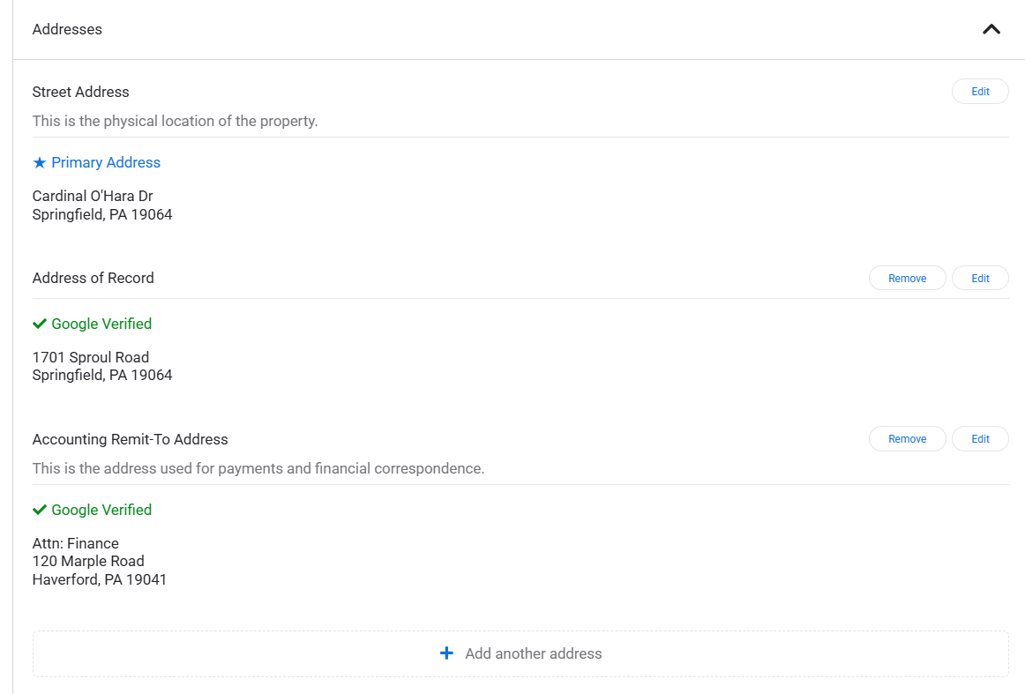Image resolution: width=1025 pixels, height=694 pixels.
Task: Click the blue plus icon to add address
Action: (x=446, y=653)
